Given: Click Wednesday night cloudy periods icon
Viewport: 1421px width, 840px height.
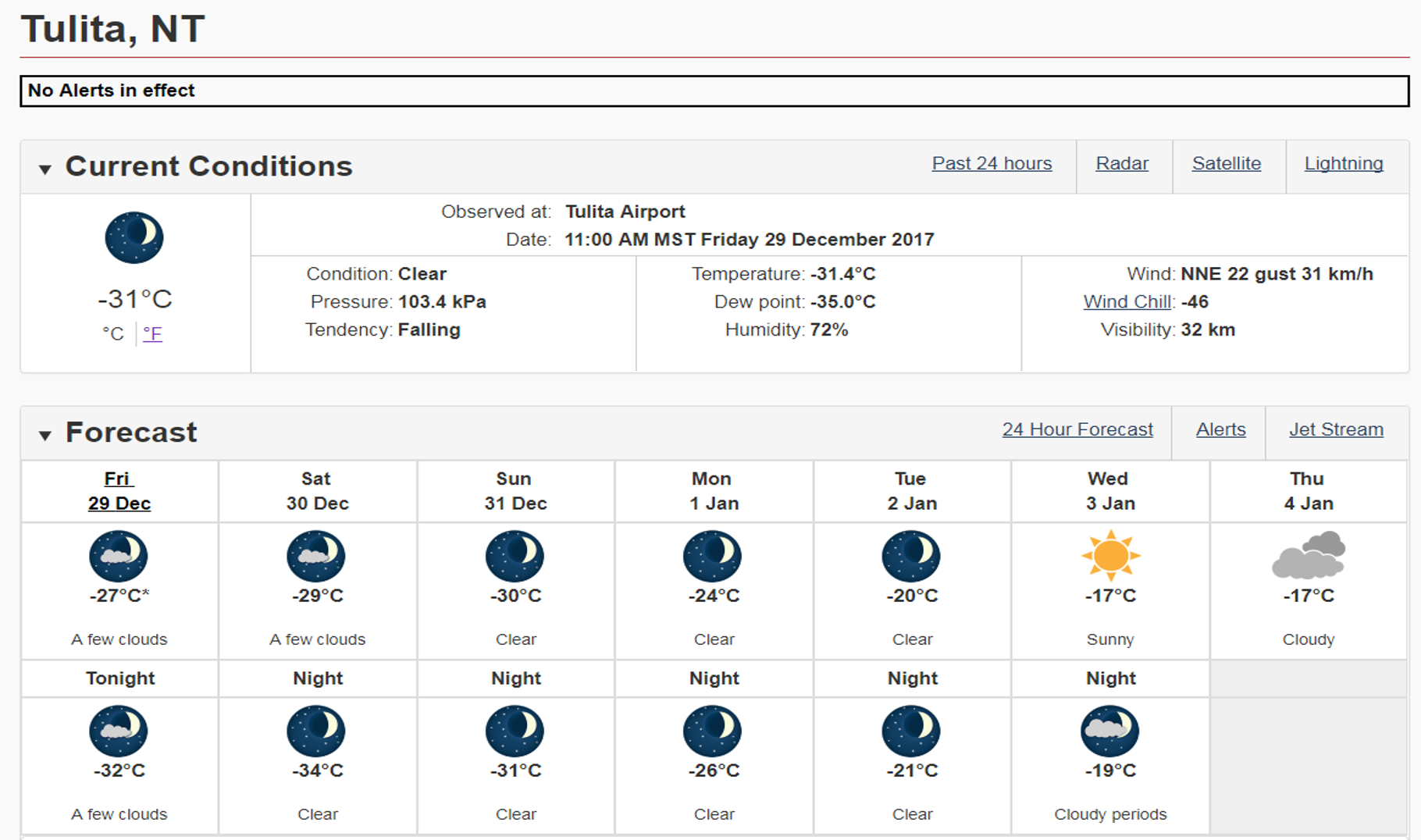Looking at the screenshot, I should [1109, 731].
